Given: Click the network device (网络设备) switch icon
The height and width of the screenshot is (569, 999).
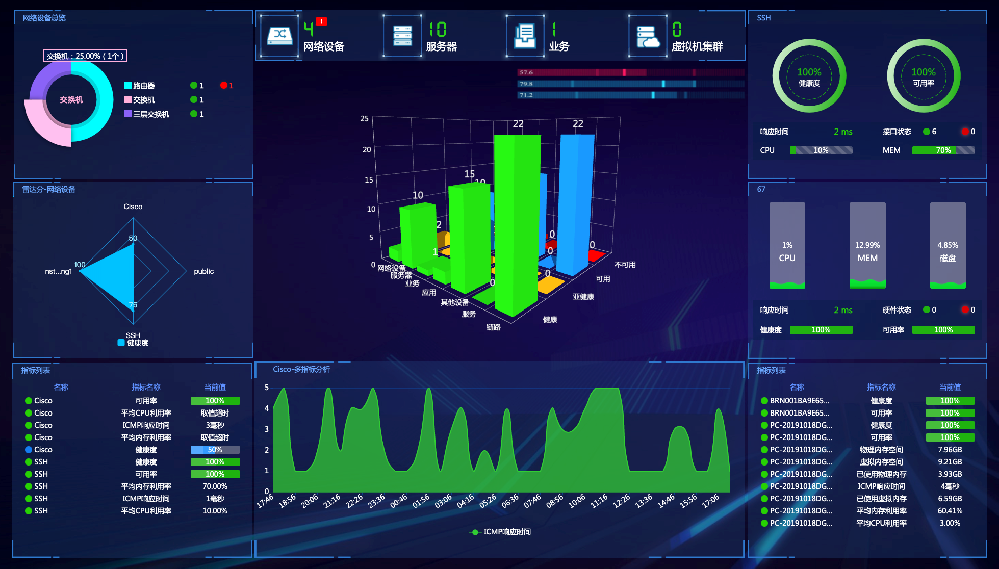Looking at the screenshot, I should [279, 36].
